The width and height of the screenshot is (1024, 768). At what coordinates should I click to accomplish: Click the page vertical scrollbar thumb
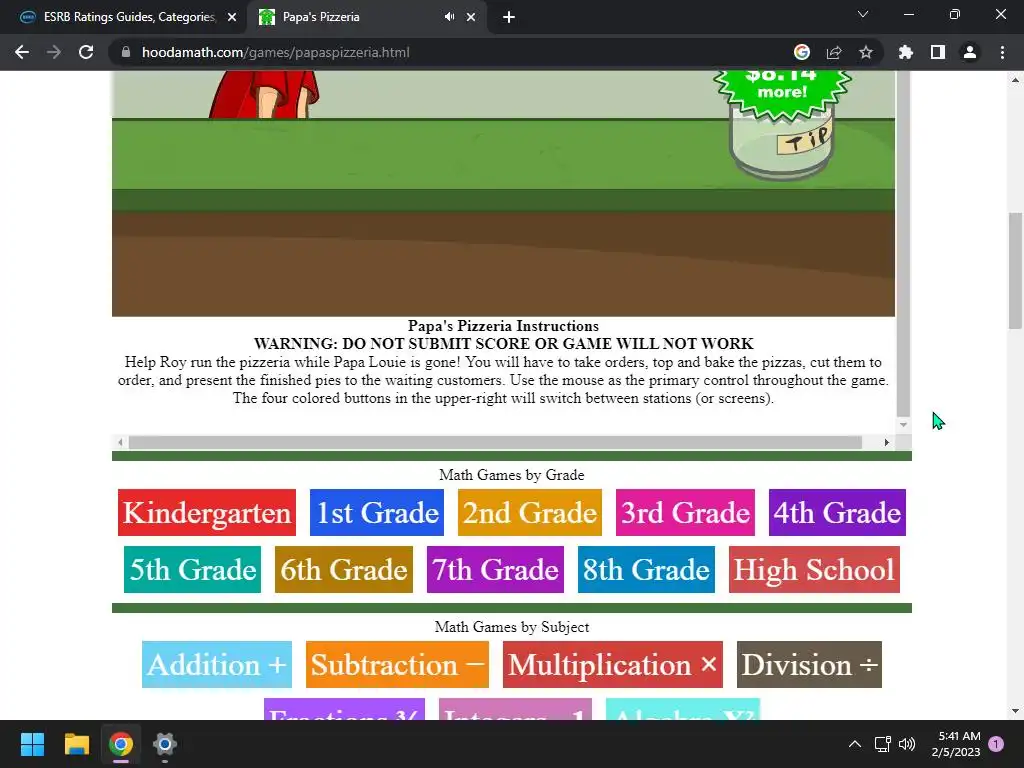1016,271
